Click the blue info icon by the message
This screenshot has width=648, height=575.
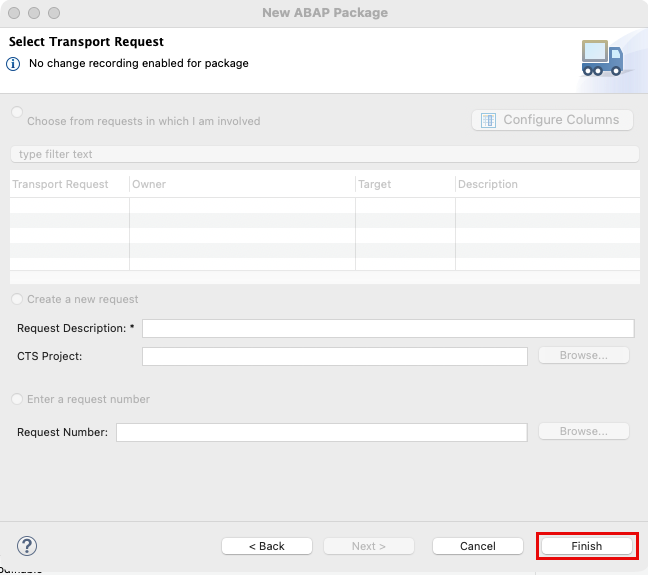(13, 64)
